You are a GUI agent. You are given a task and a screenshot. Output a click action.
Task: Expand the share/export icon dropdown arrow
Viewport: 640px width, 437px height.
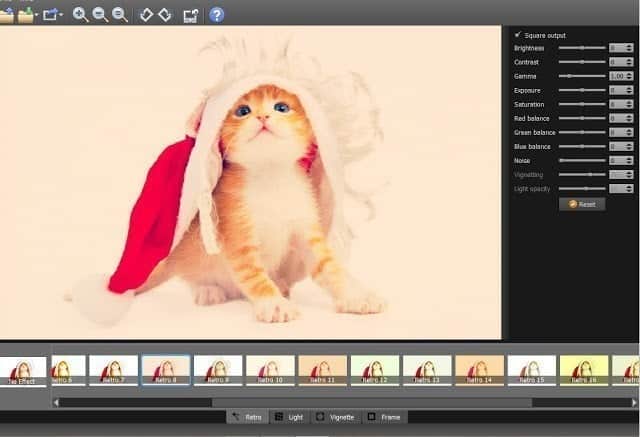(x=62, y=16)
